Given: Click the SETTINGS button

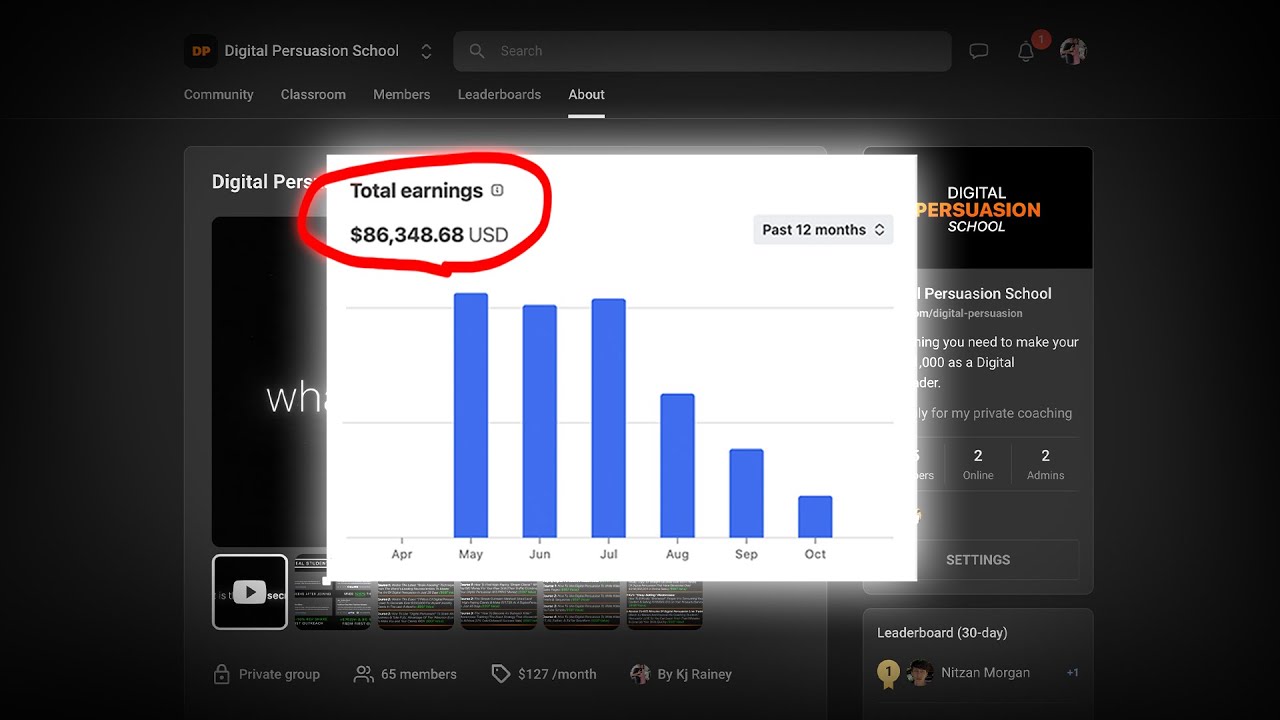Looking at the screenshot, I should (978, 560).
